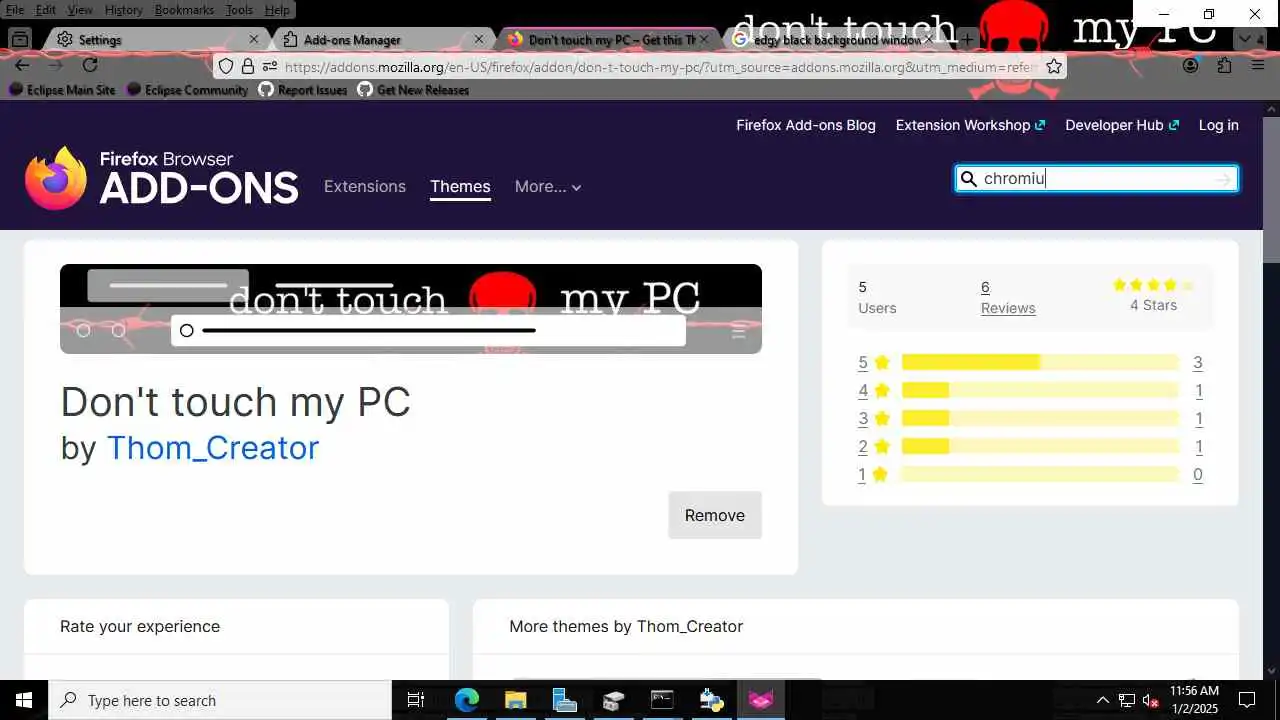
Task: Open the Command Prompt taskbar icon
Action: click(x=662, y=700)
